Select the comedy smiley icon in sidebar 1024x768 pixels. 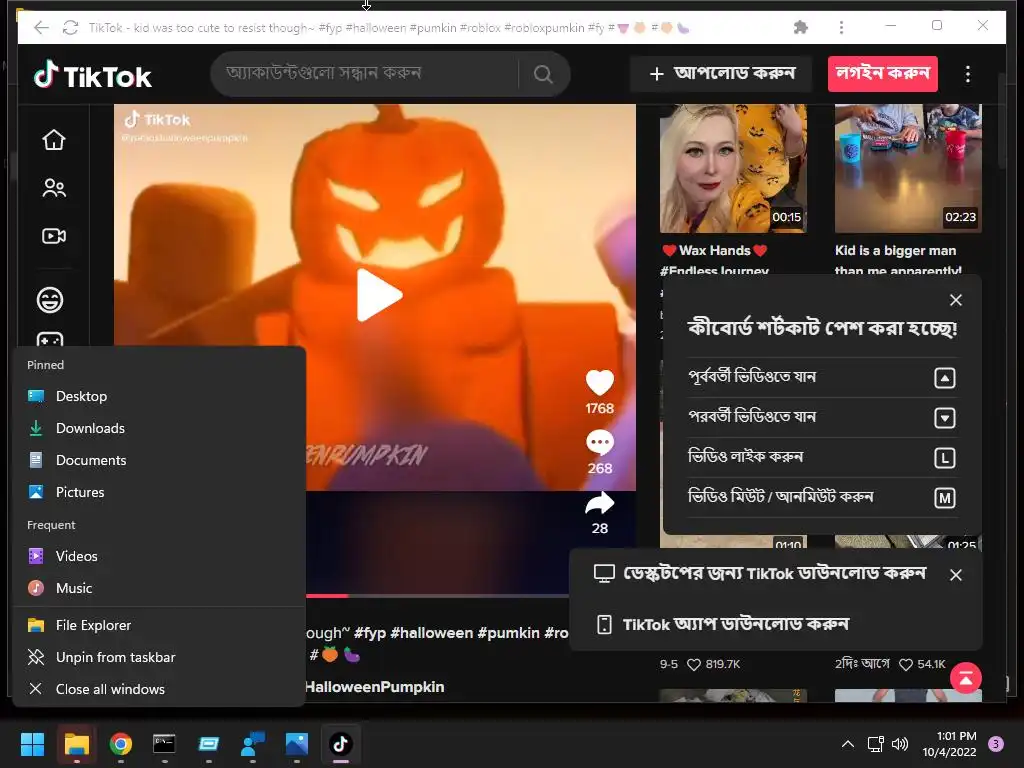(x=50, y=300)
